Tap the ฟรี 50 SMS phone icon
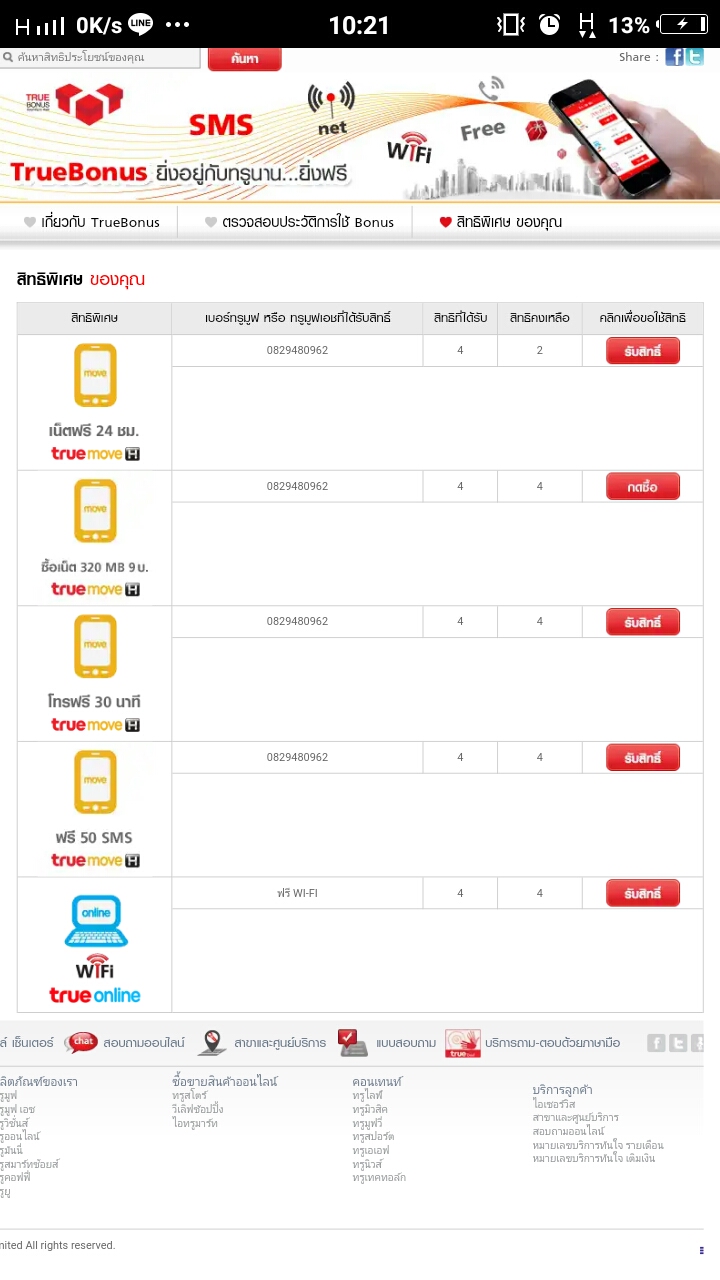The height and width of the screenshot is (1280, 720). pyautogui.click(x=95, y=783)
